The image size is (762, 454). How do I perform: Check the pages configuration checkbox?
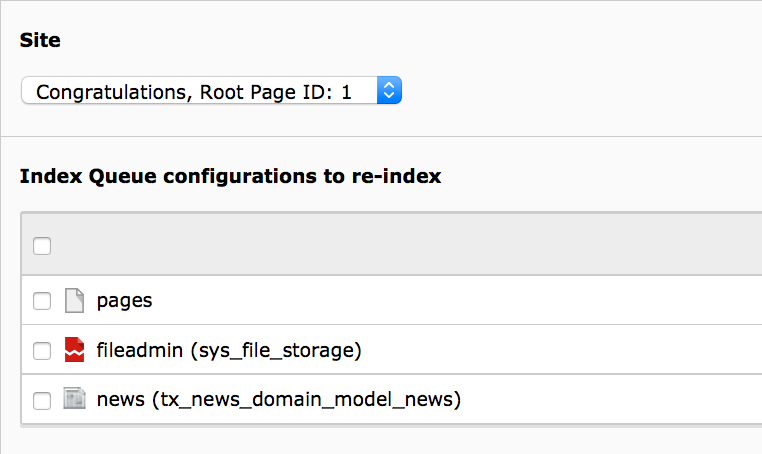[42, 300]
